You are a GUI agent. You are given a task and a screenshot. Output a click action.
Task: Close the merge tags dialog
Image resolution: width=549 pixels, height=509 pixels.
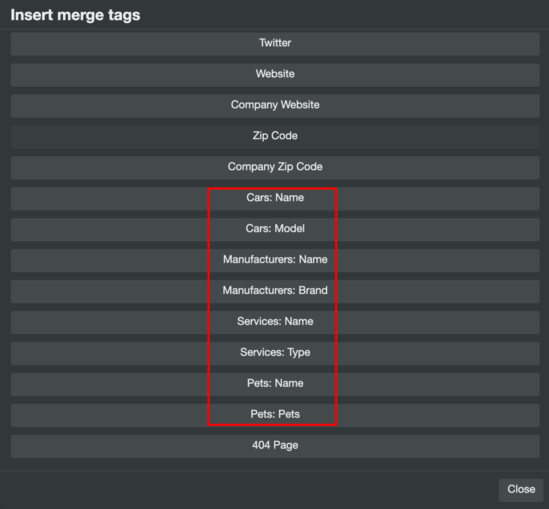point(521,490)
